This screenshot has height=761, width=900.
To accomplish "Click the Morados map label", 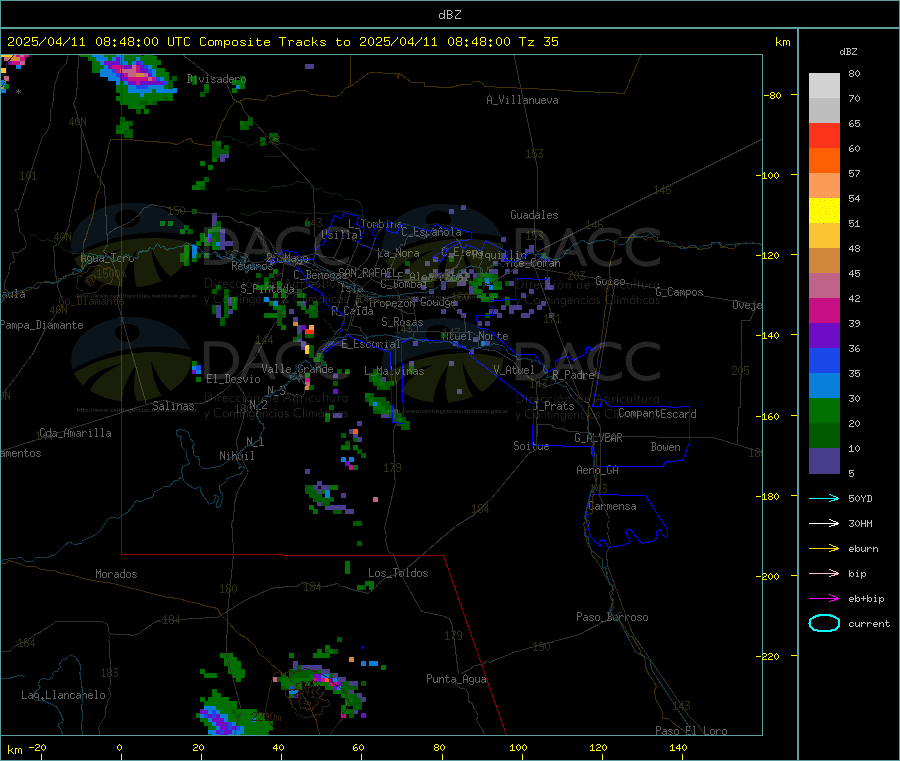I will [x=116, y=574].
